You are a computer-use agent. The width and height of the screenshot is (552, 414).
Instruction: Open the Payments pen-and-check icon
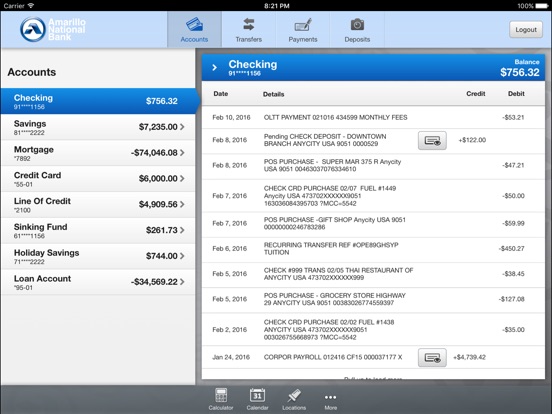(303, 25)
